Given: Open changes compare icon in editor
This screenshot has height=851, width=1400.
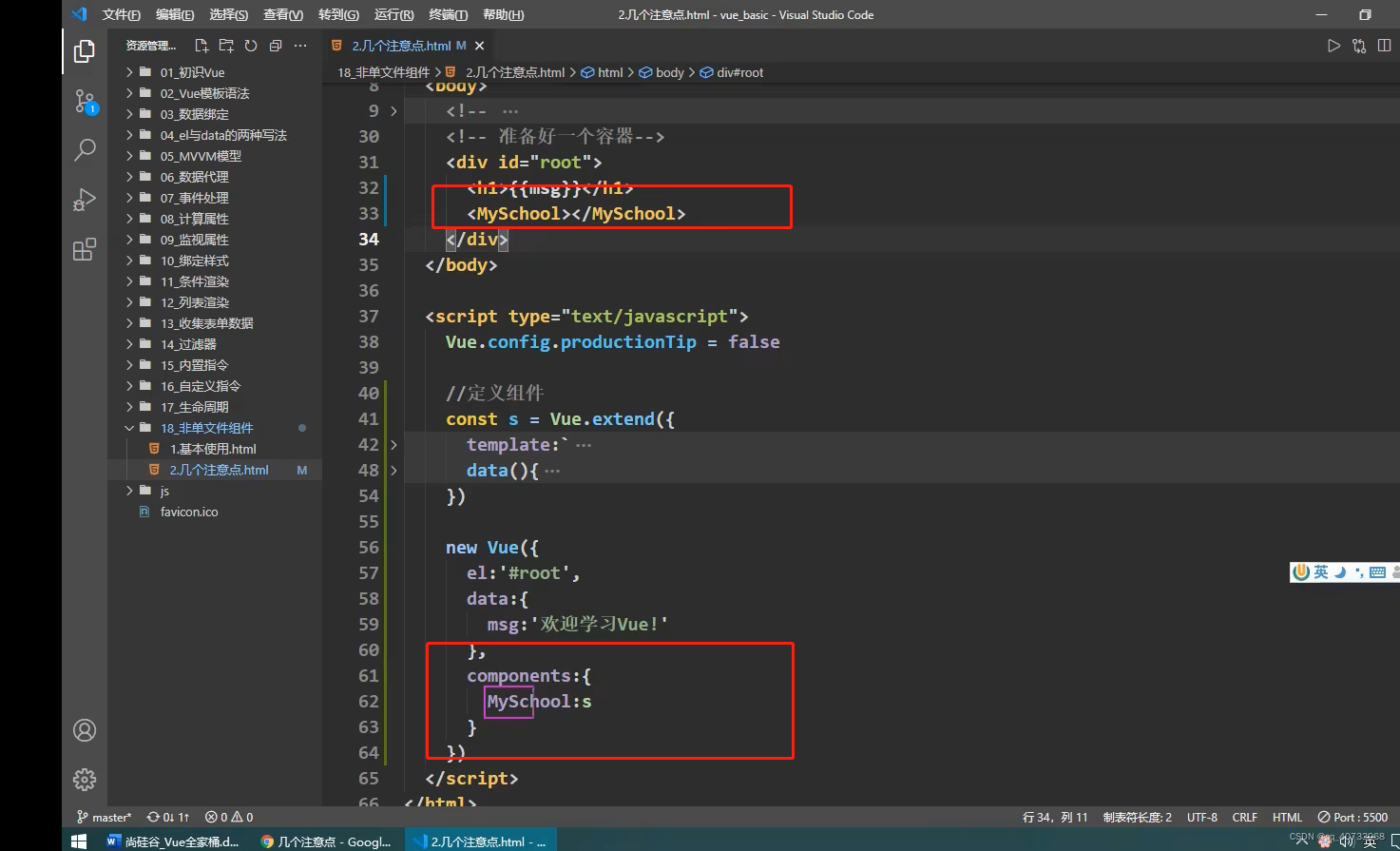Looking at the screenshot, I should [x=1359, y=46].
